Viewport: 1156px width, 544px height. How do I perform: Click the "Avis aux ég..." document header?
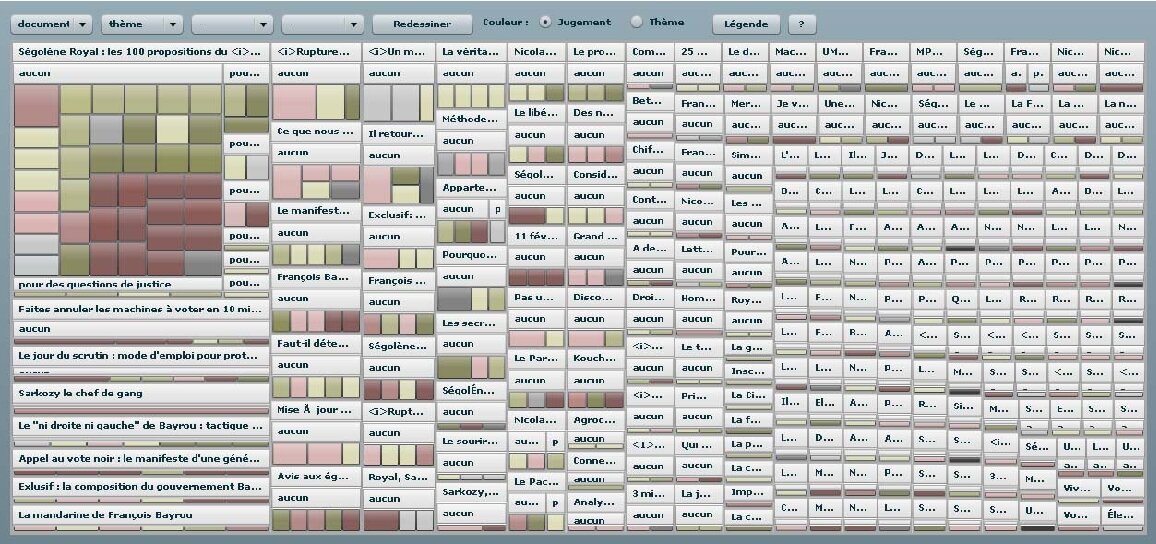[316, 476]
